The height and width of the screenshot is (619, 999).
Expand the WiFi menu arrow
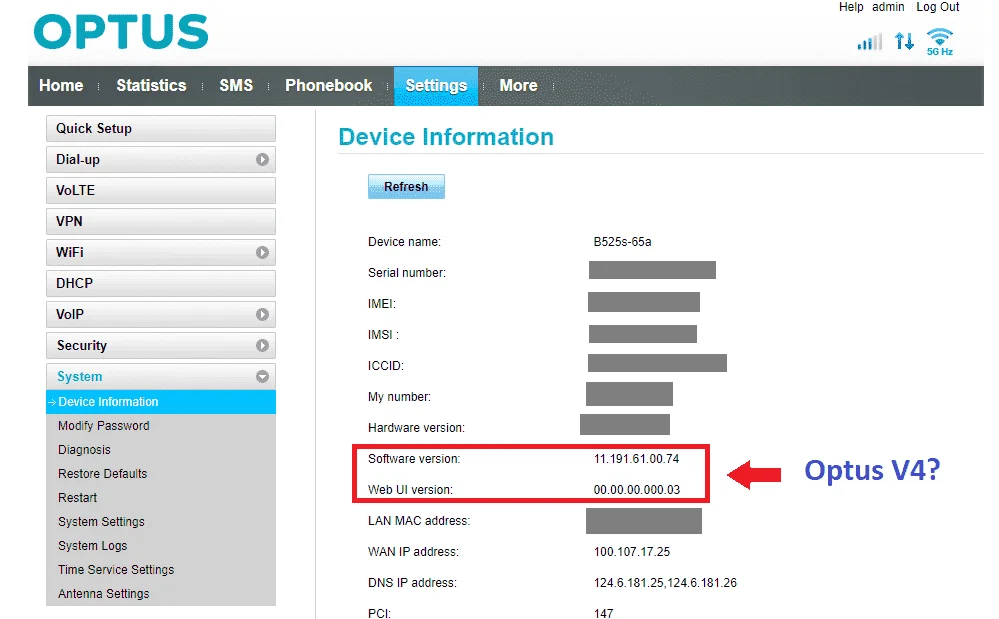pos(262,252)
